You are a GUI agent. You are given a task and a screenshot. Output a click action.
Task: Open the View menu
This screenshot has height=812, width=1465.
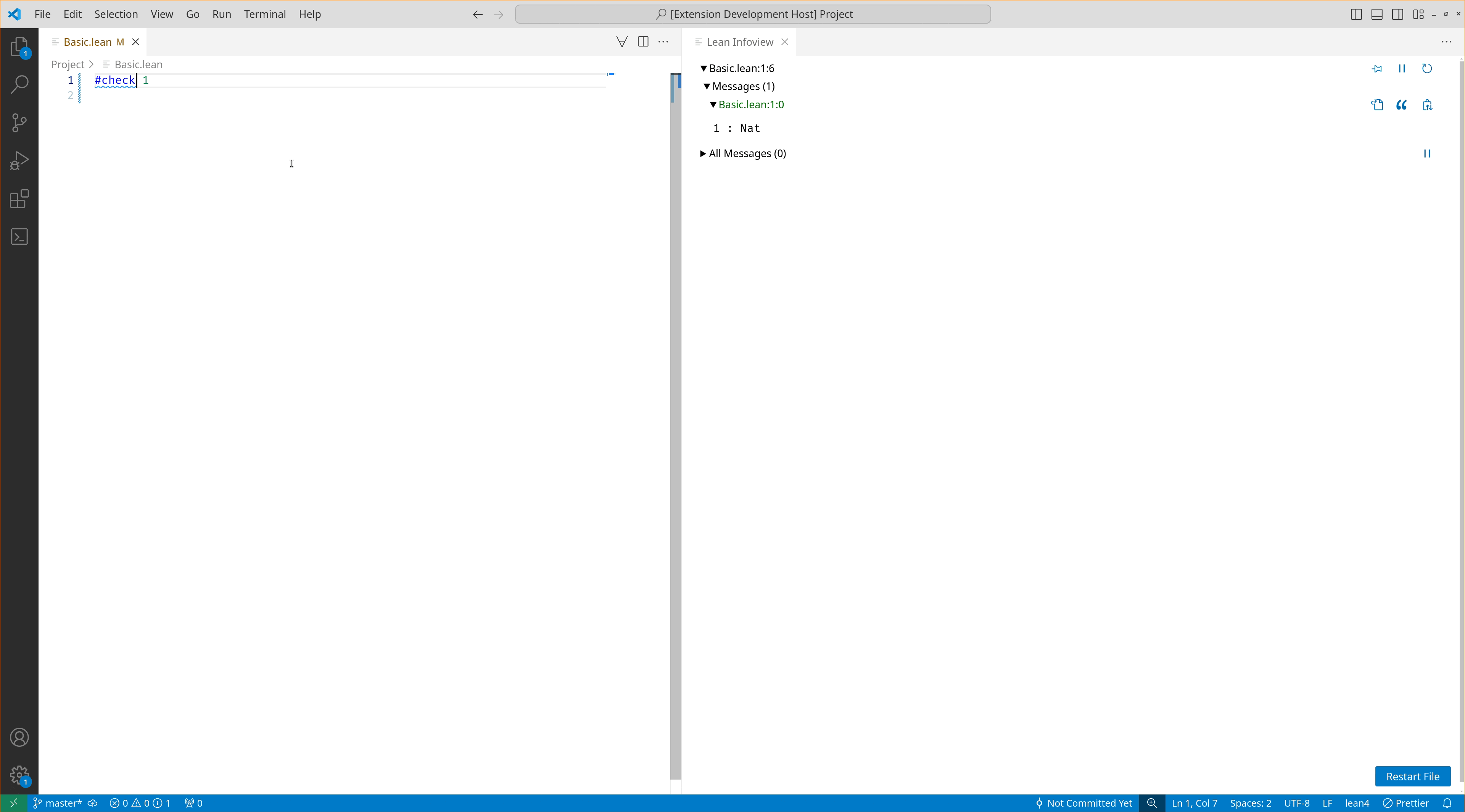click(161, 14)
